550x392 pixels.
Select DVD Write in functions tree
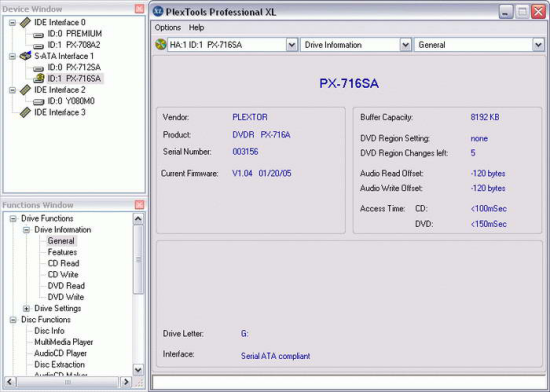66,297
